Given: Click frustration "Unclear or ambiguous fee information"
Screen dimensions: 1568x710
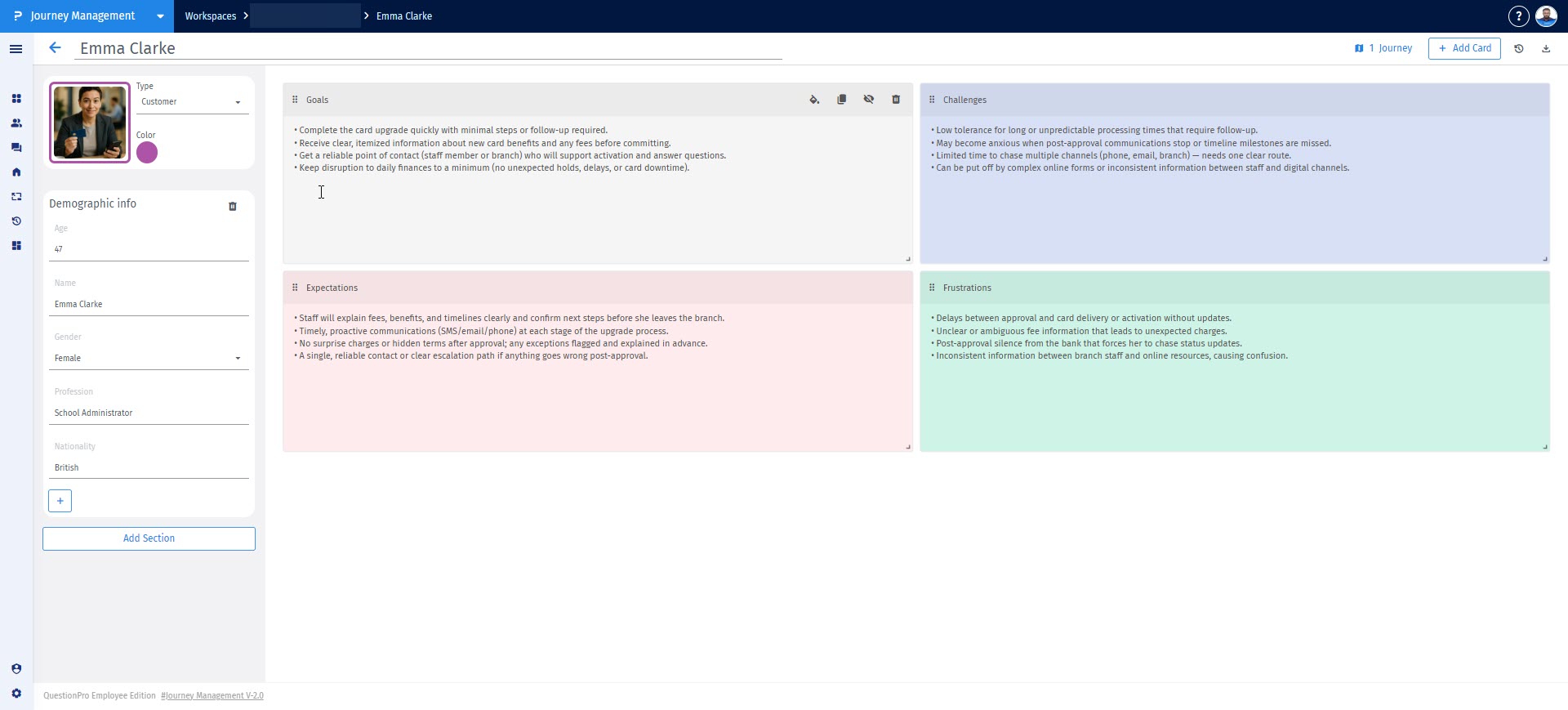Looking at the screenshot, I should [1079, 331].
